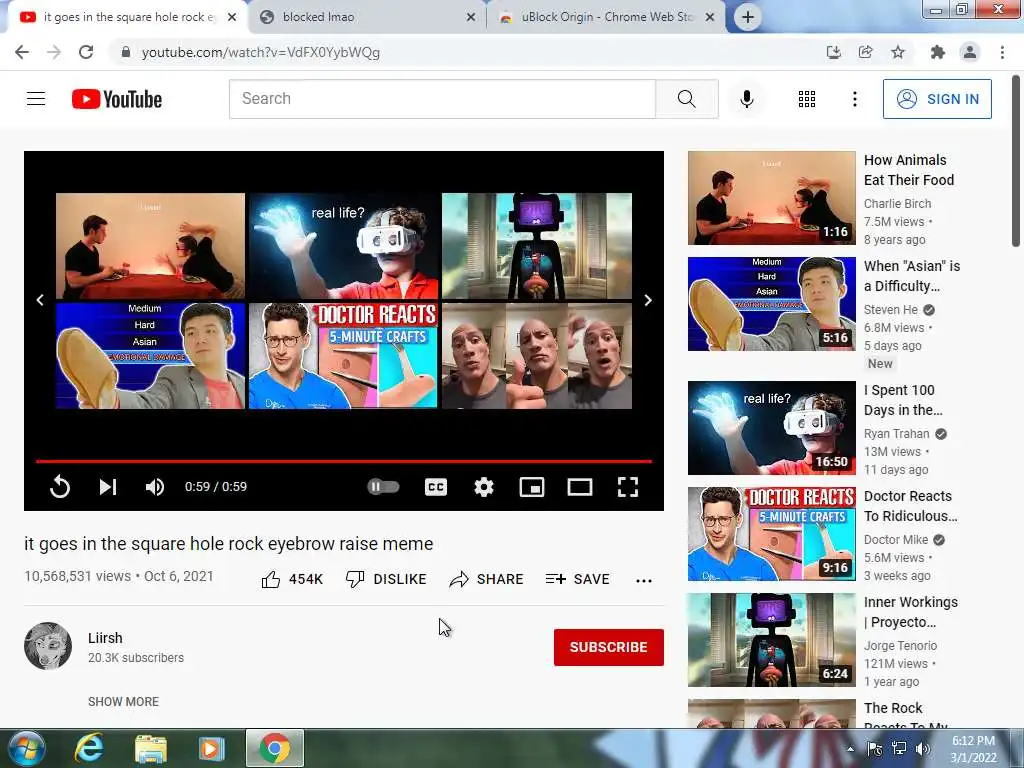1024x768 pixels.
Task: Click the page vertical scrollbar
Action: (x=1016, y=161)
